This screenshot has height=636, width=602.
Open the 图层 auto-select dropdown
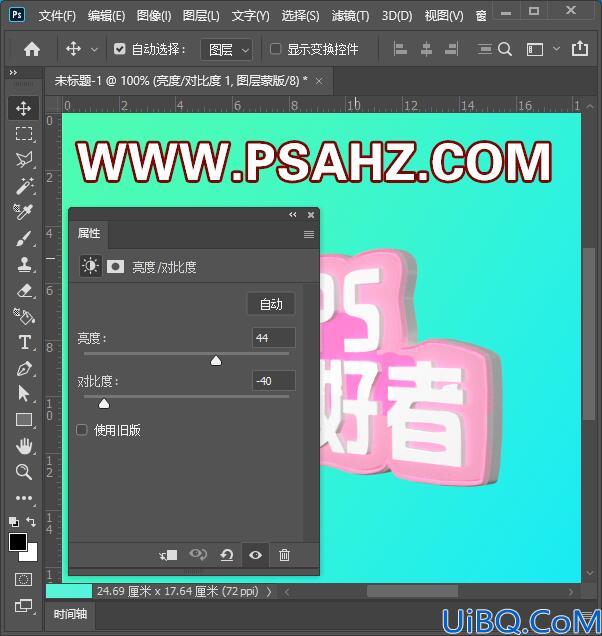(x=226, y=50)
